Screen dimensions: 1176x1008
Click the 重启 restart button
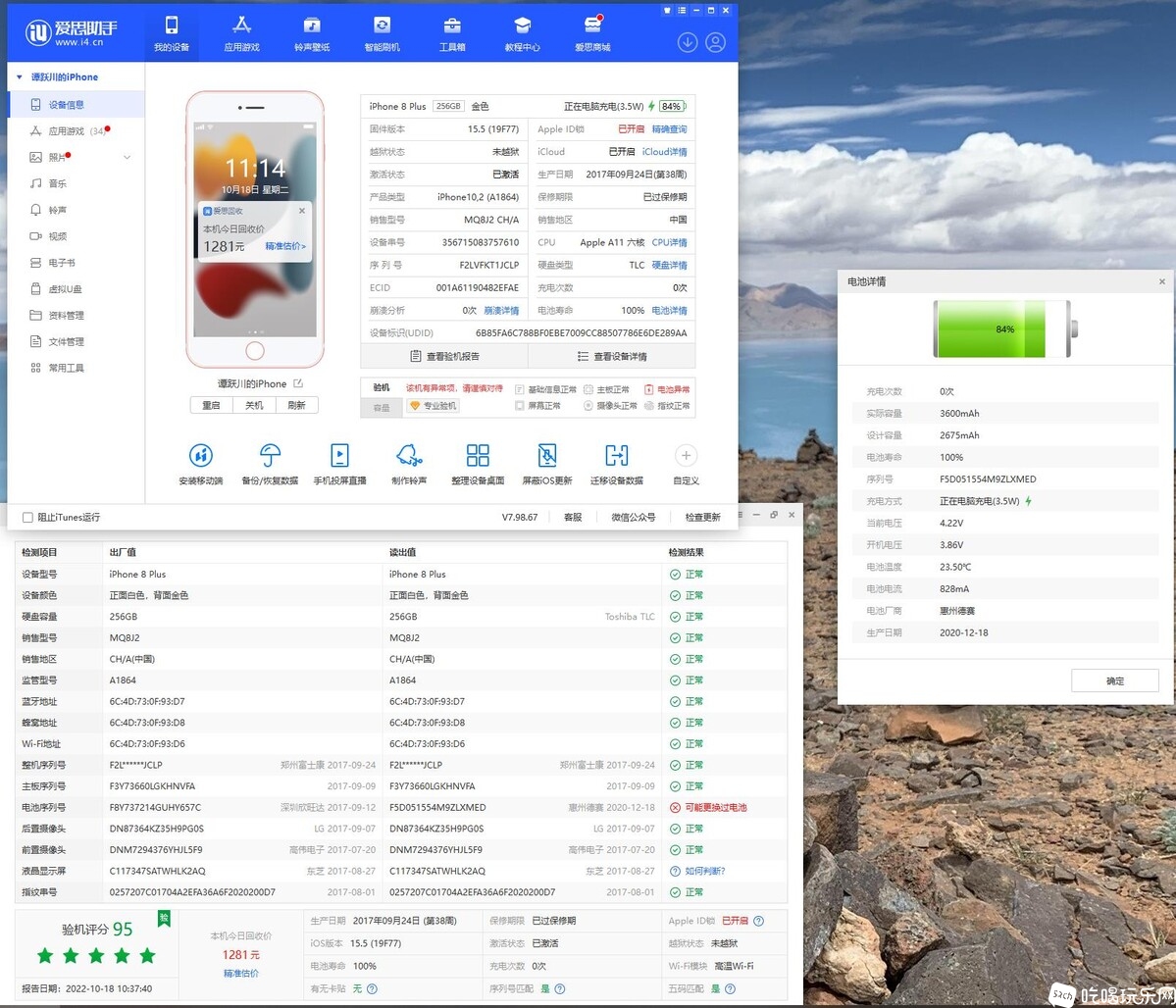(x=212, y=405)
